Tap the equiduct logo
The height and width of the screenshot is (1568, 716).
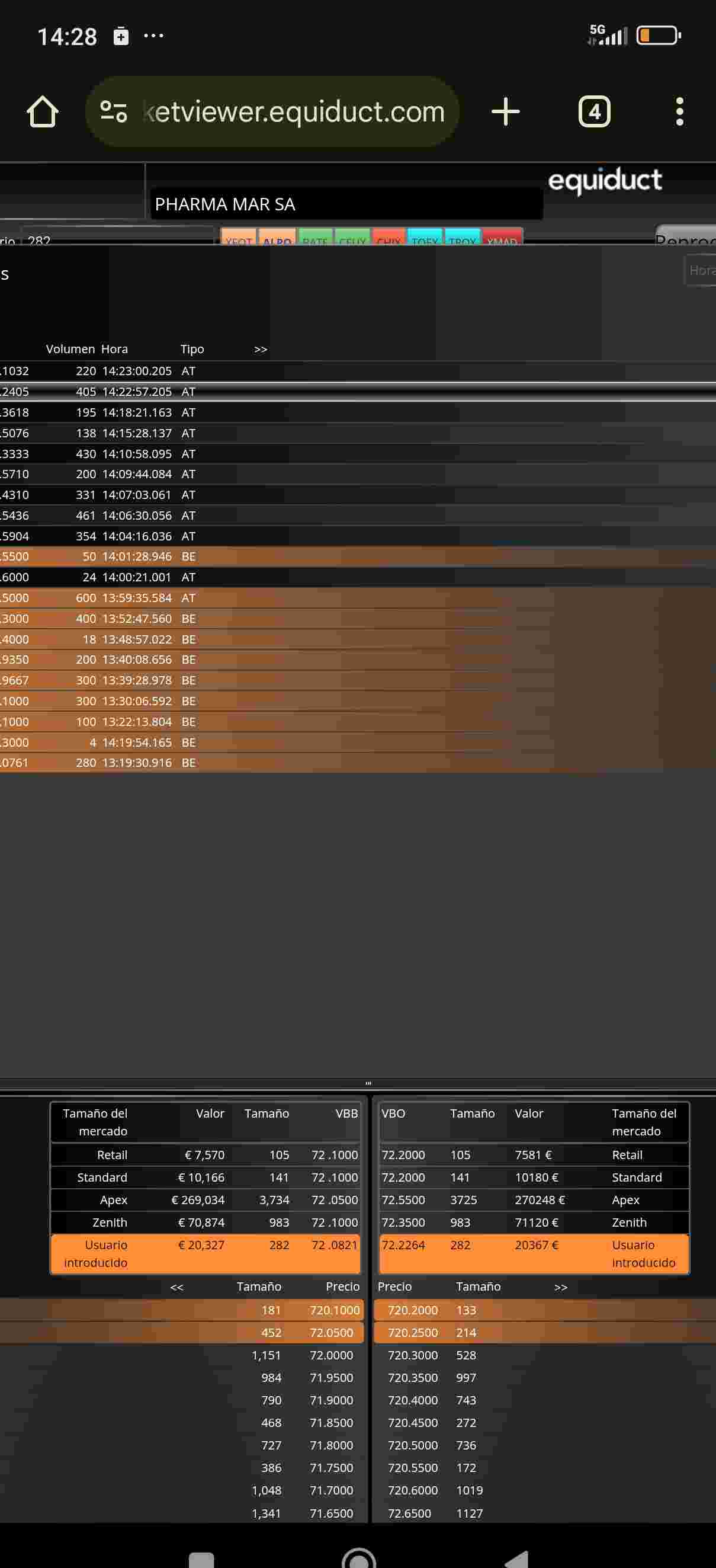[605, 180]
